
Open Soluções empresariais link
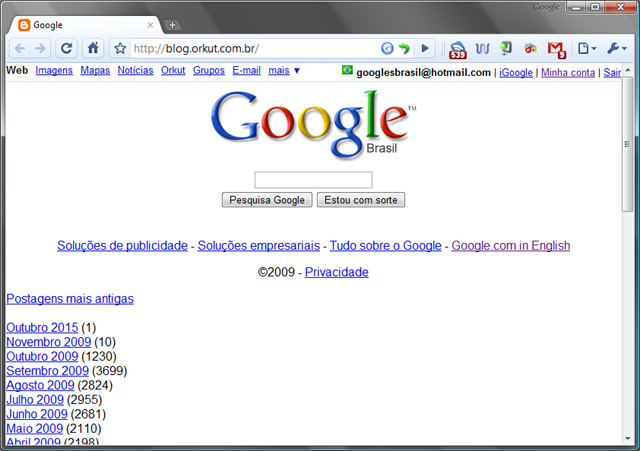(259, 246)
